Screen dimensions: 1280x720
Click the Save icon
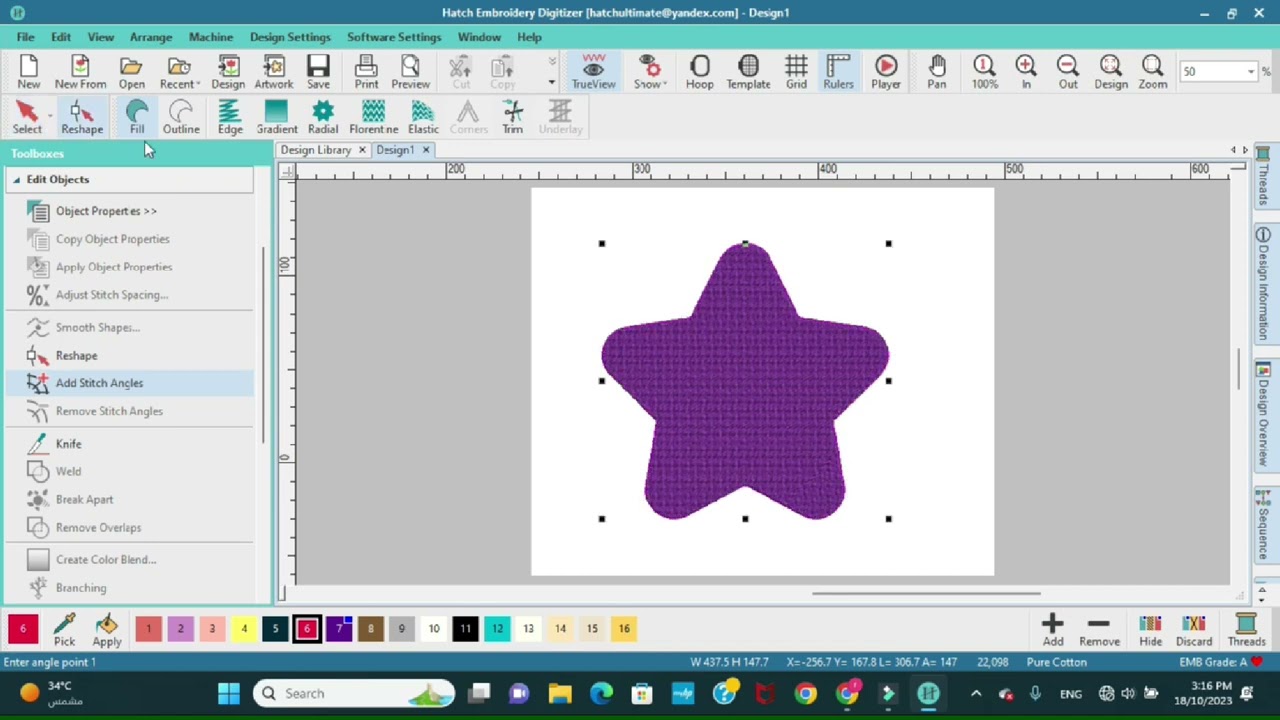[x=318, y=72]
